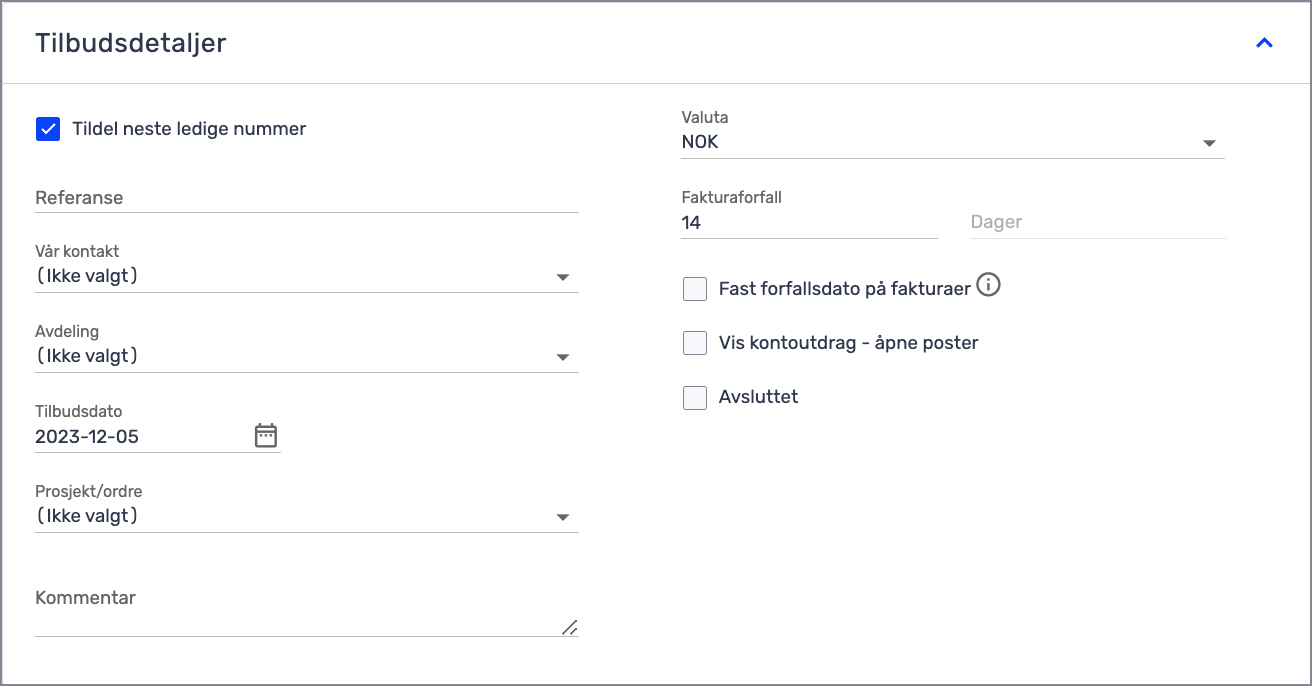
Task: Click the Avdeling "(Ikke valgt)" value text
Action: [x=87, y=356]
